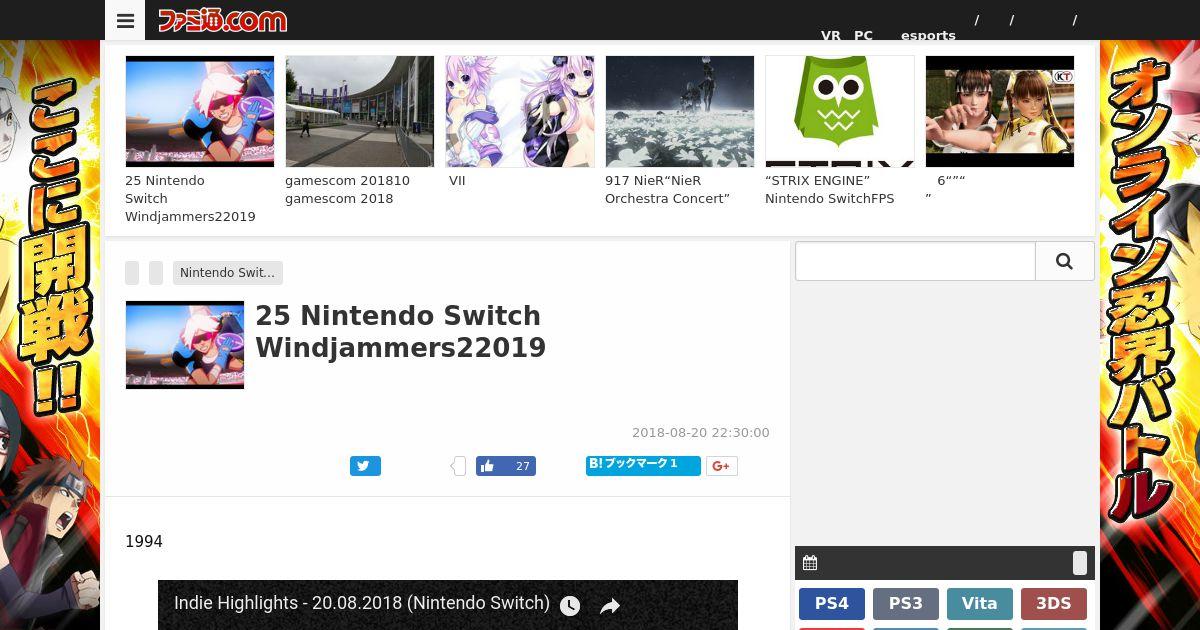Select the 'Nintendo Swit...' tag button
Screen dimensions: 1200x630
227,273
